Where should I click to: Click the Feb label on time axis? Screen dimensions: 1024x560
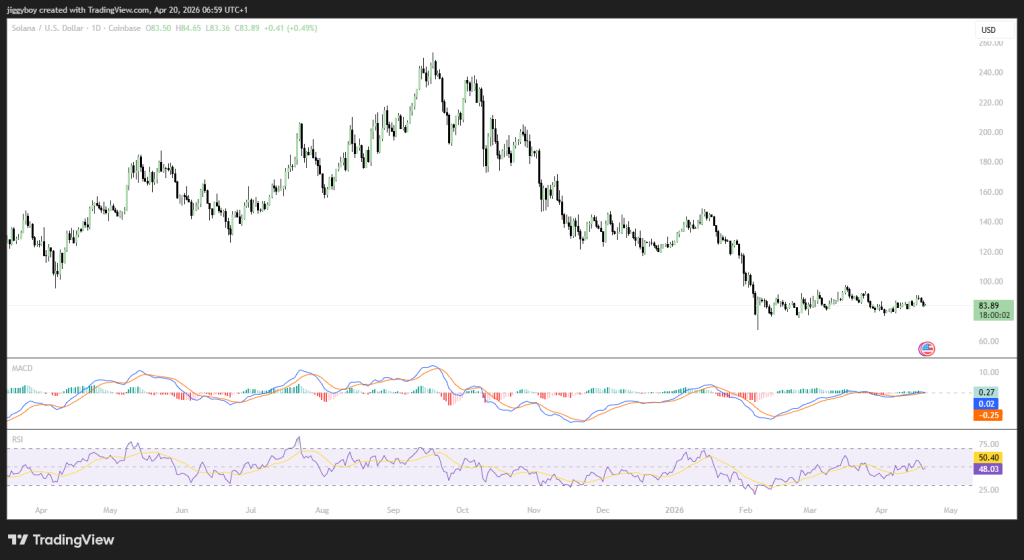(745, 510)
